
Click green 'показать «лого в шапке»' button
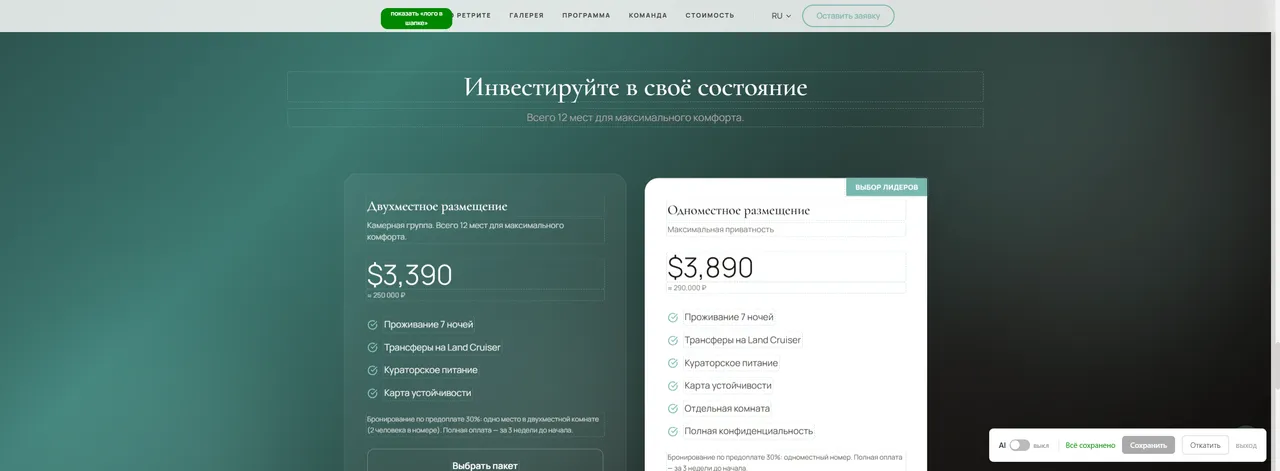pyautogui.click(x=416, y=18)
